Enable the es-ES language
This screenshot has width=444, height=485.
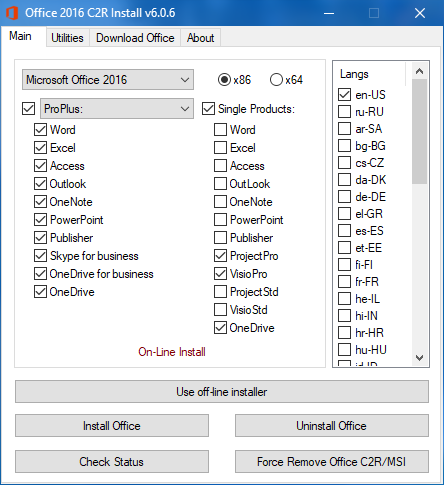pos(344,231)
